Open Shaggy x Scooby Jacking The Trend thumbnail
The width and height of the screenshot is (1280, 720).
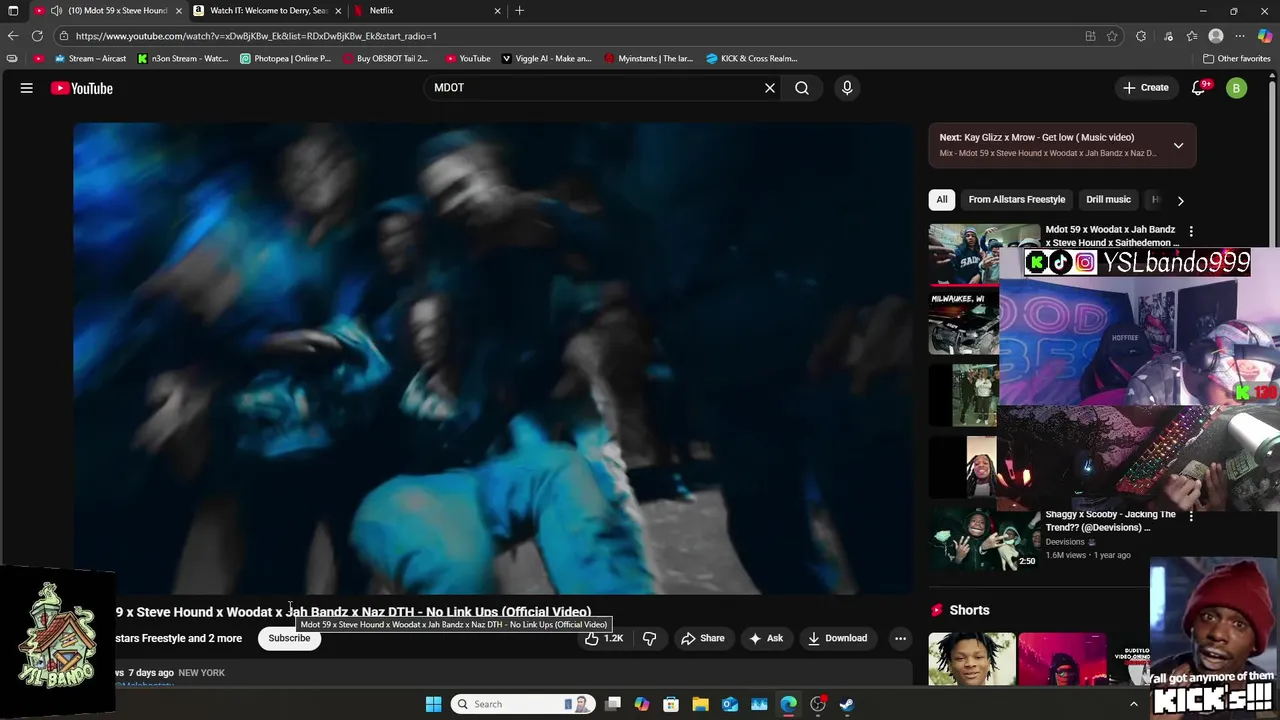tap(984, 539)
